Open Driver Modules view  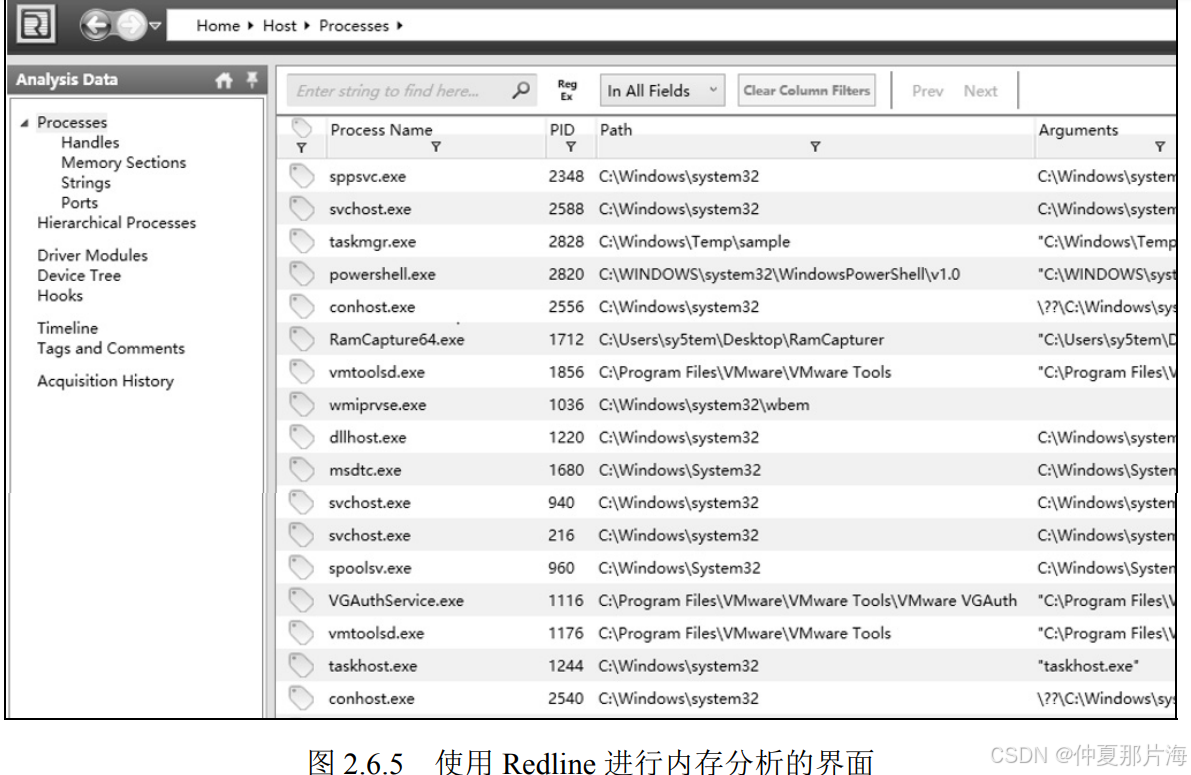point(93,255)
